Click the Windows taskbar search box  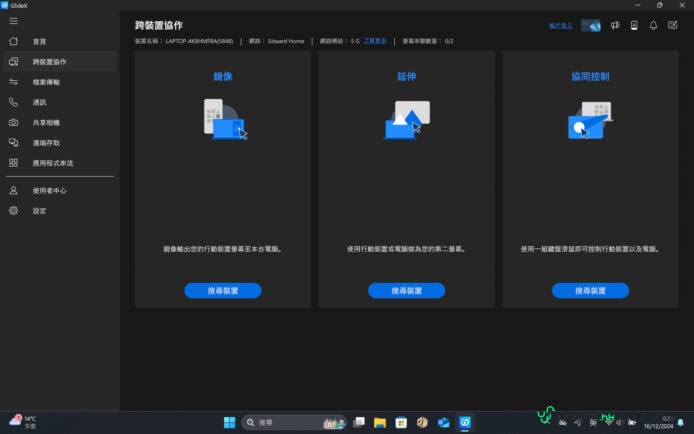294,422
